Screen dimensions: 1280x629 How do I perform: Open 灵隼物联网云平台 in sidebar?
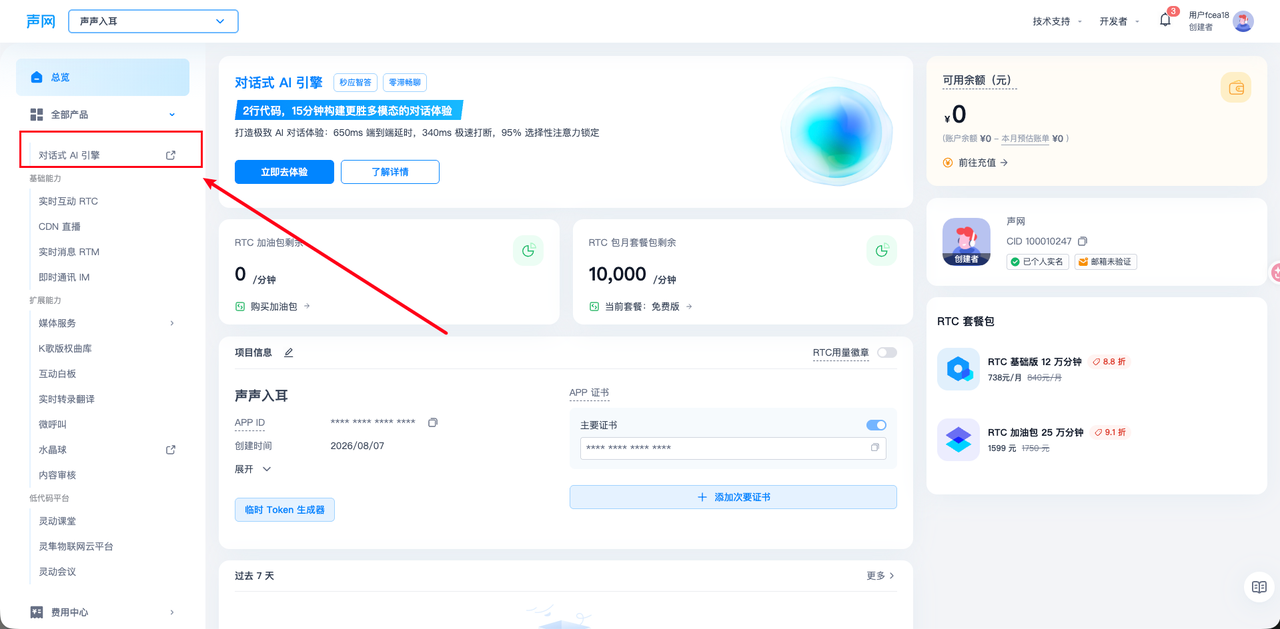76,546
